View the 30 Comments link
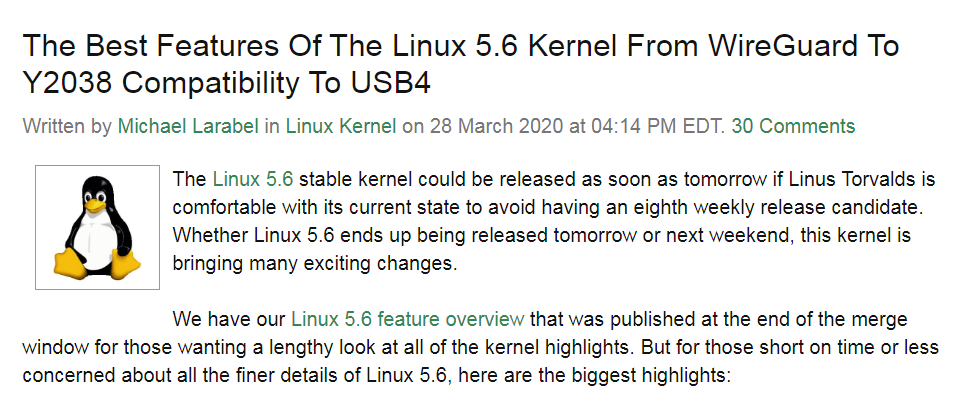 [793, 126]
